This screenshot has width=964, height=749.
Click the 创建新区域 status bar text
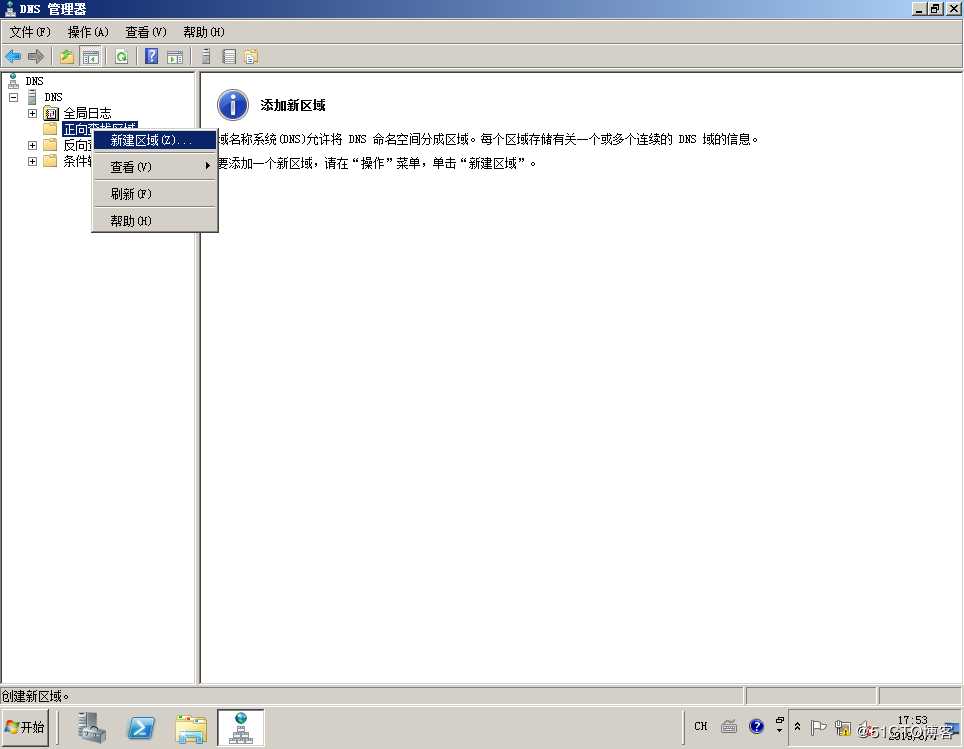(35, 696)
